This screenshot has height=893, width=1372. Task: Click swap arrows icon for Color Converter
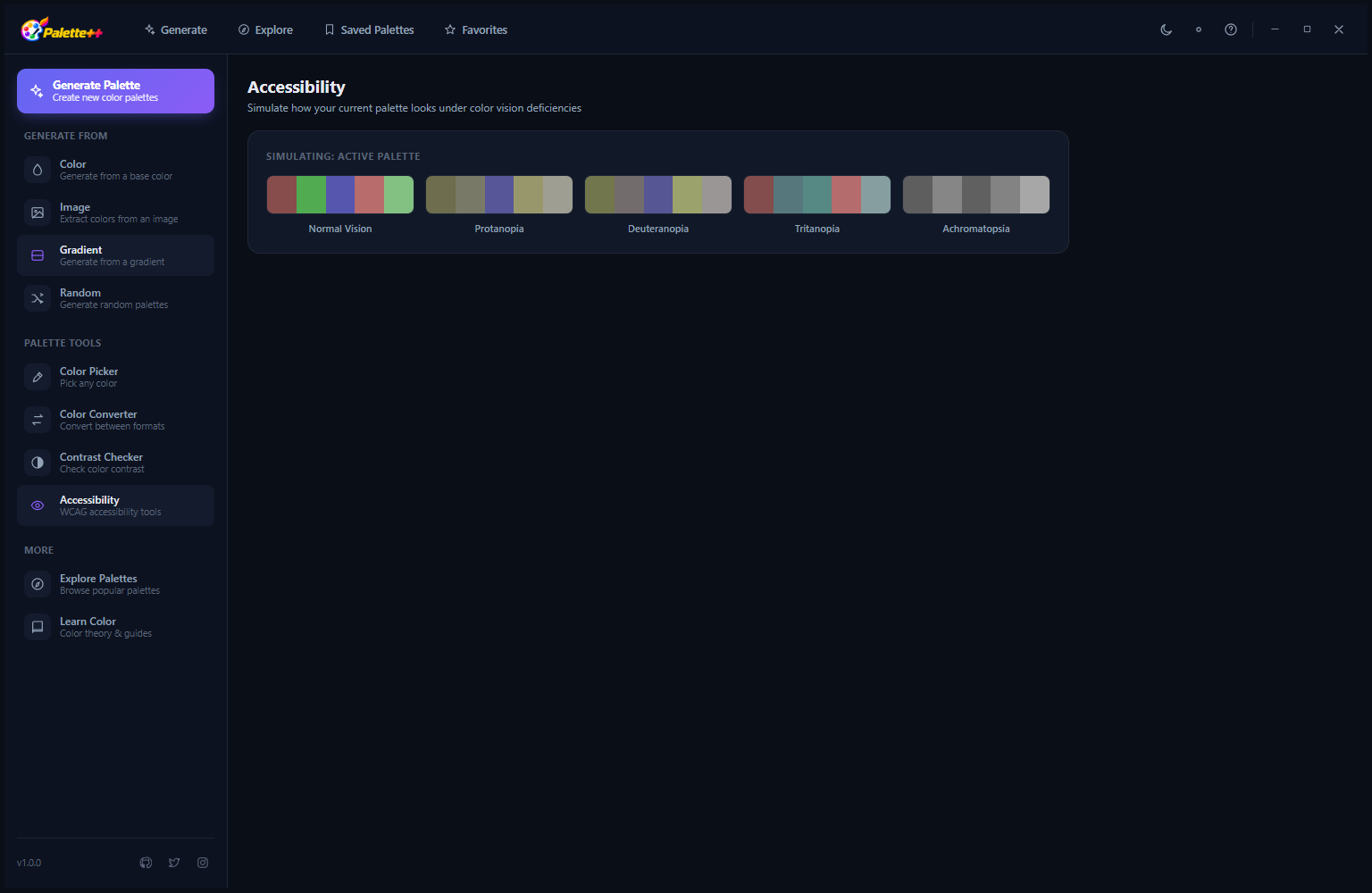(38, 420)
